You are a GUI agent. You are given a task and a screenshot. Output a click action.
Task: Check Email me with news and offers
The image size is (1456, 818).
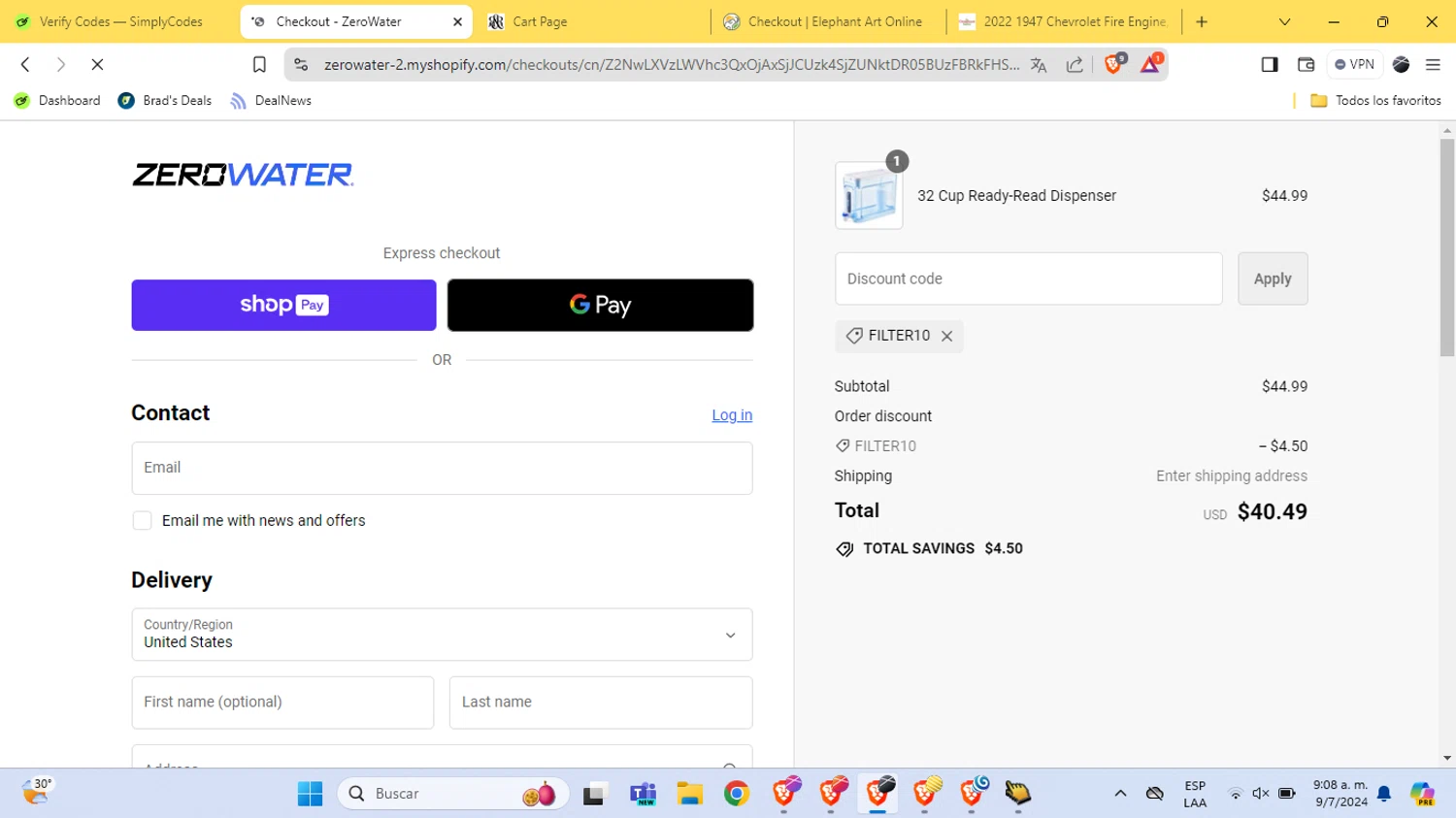143,521
